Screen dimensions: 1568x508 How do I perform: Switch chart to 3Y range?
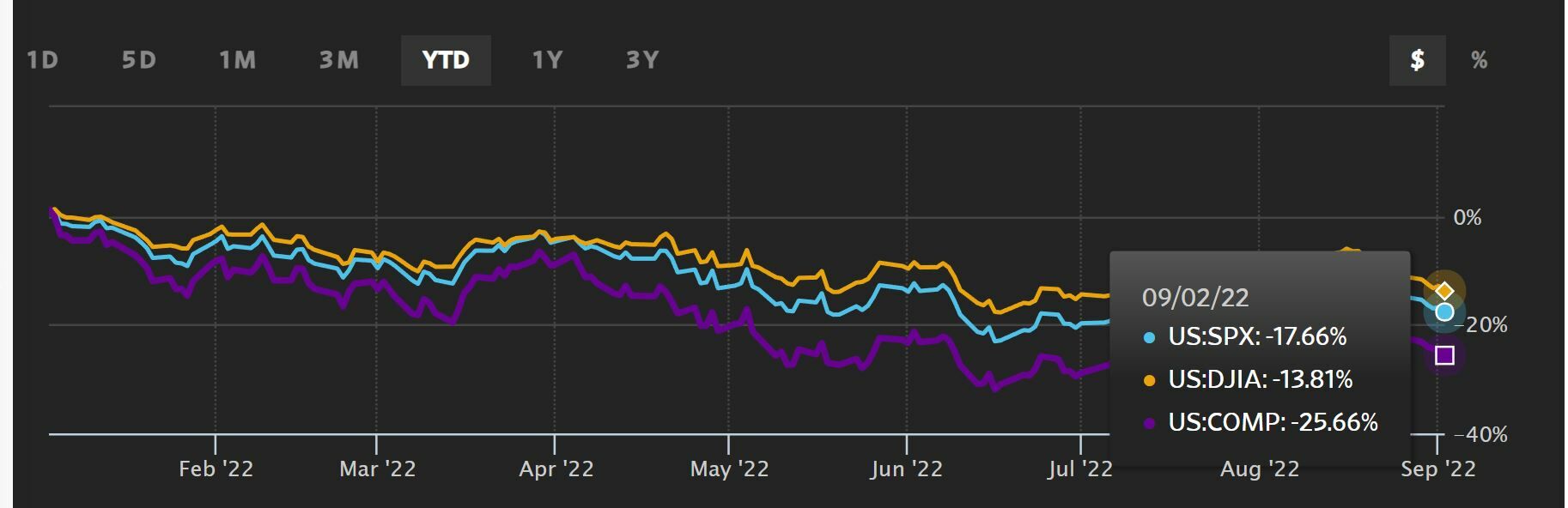[642, 60]
